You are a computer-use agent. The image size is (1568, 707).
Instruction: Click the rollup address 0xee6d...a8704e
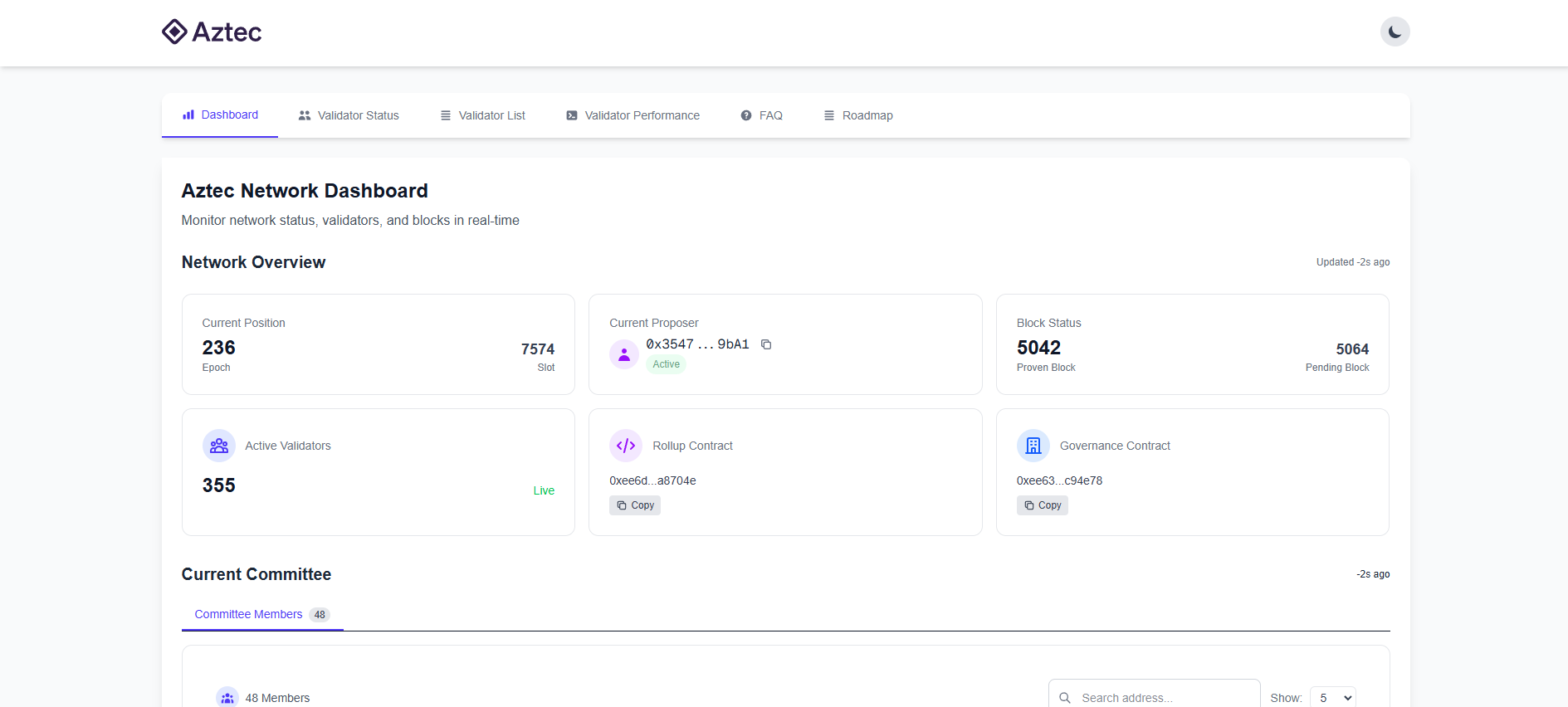coord(652,480)
